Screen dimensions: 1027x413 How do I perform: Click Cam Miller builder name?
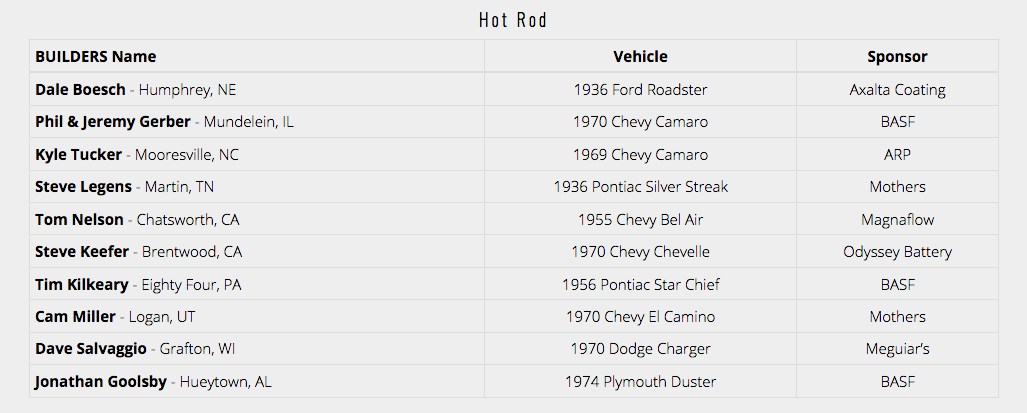(75, 317)
